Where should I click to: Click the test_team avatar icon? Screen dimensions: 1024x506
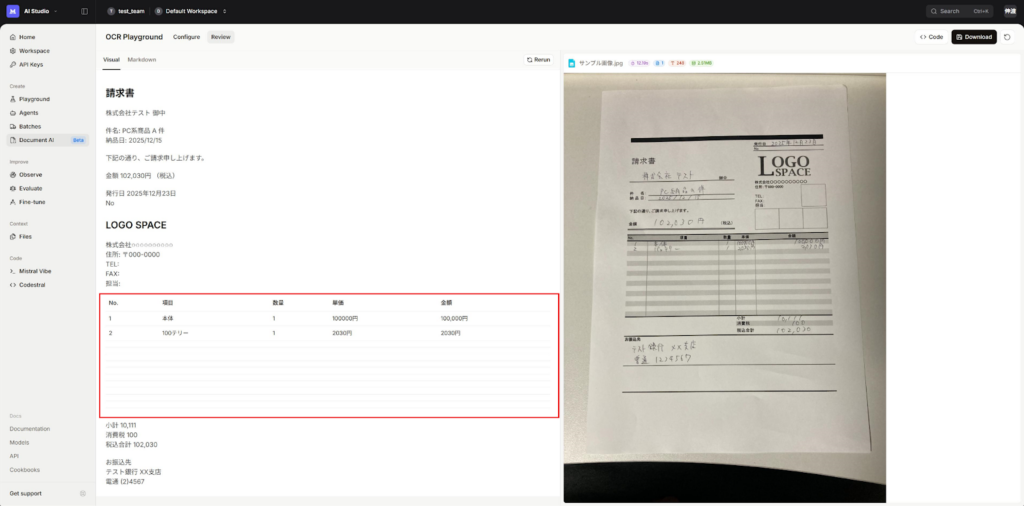(111, 11)
